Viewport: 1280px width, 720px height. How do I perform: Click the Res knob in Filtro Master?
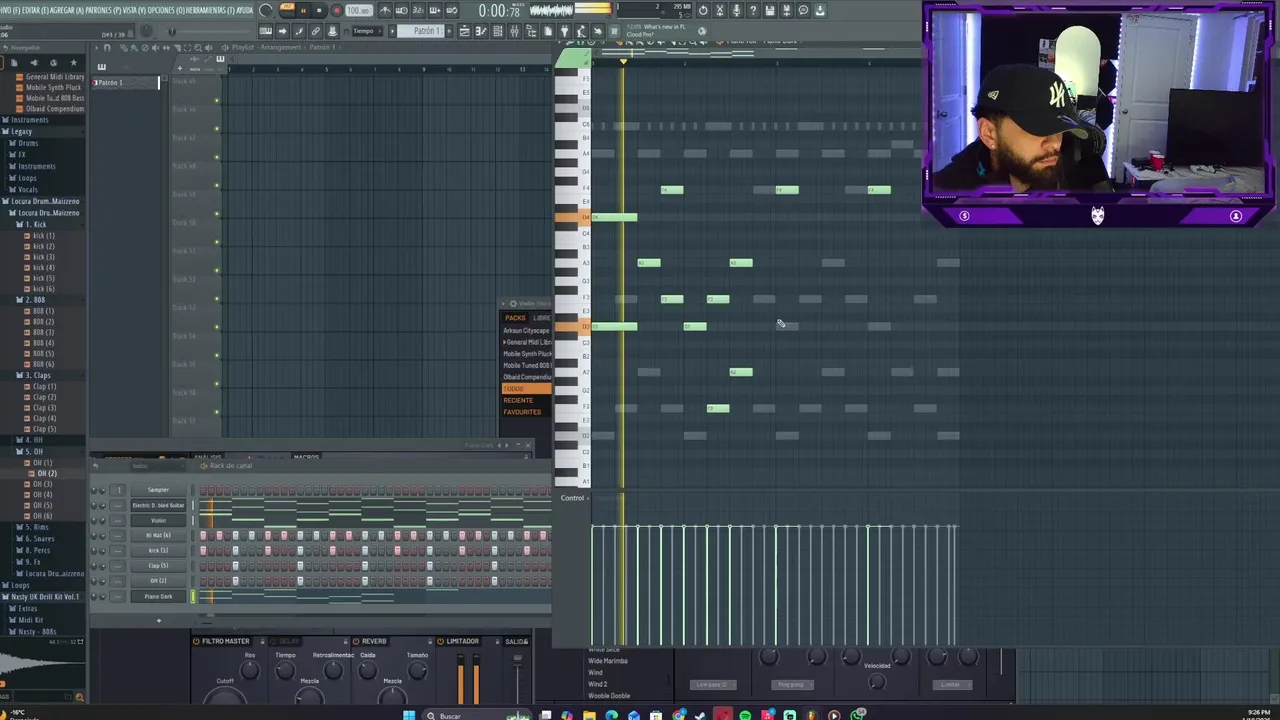tap(250, 672)
